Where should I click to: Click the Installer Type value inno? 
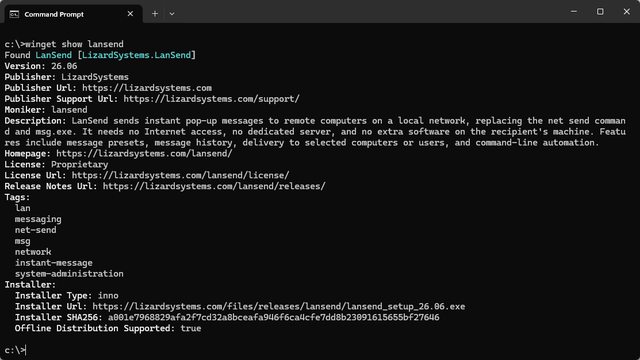coord(108,296)
